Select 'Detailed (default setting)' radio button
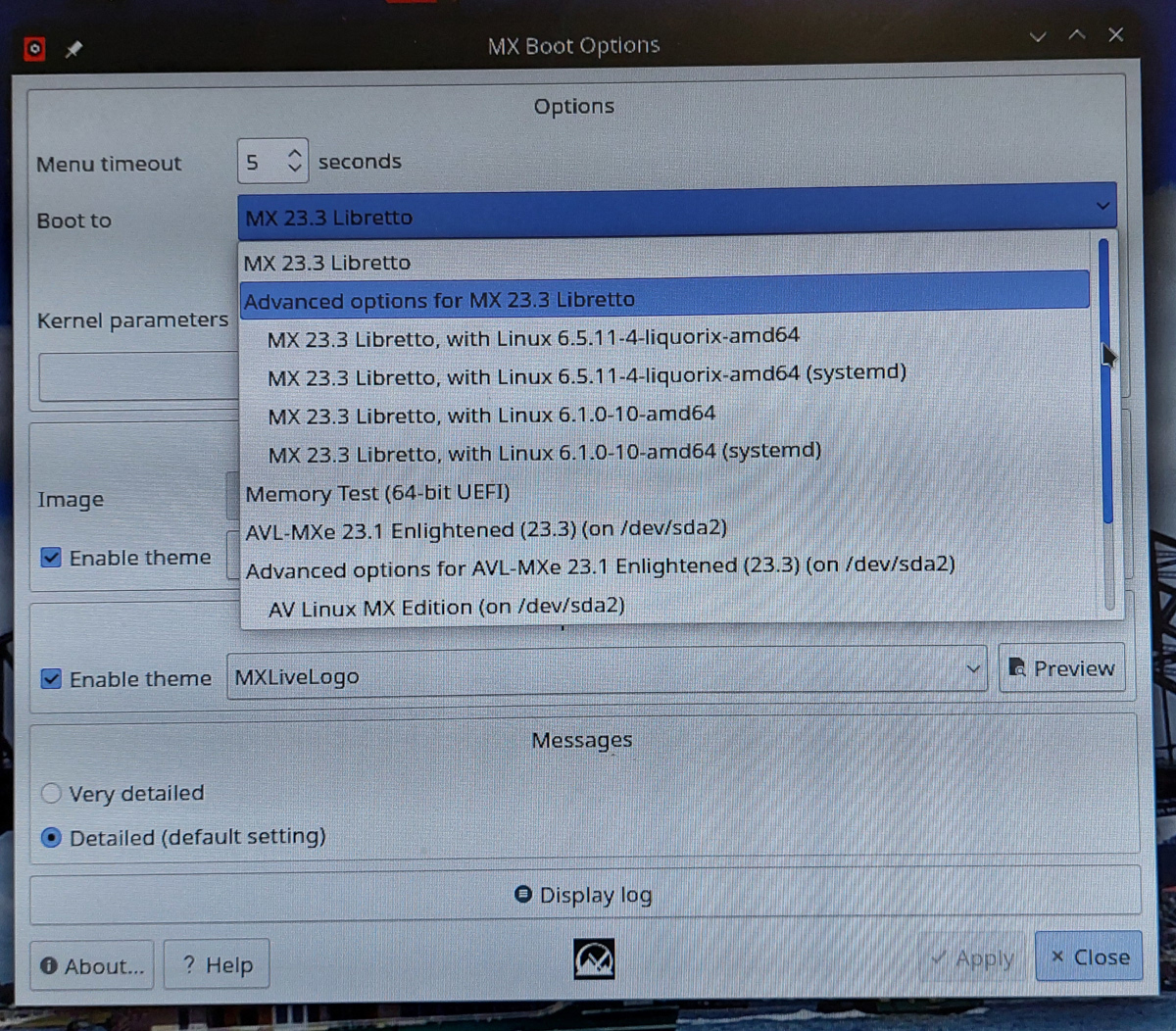 (x=51, y=838)
